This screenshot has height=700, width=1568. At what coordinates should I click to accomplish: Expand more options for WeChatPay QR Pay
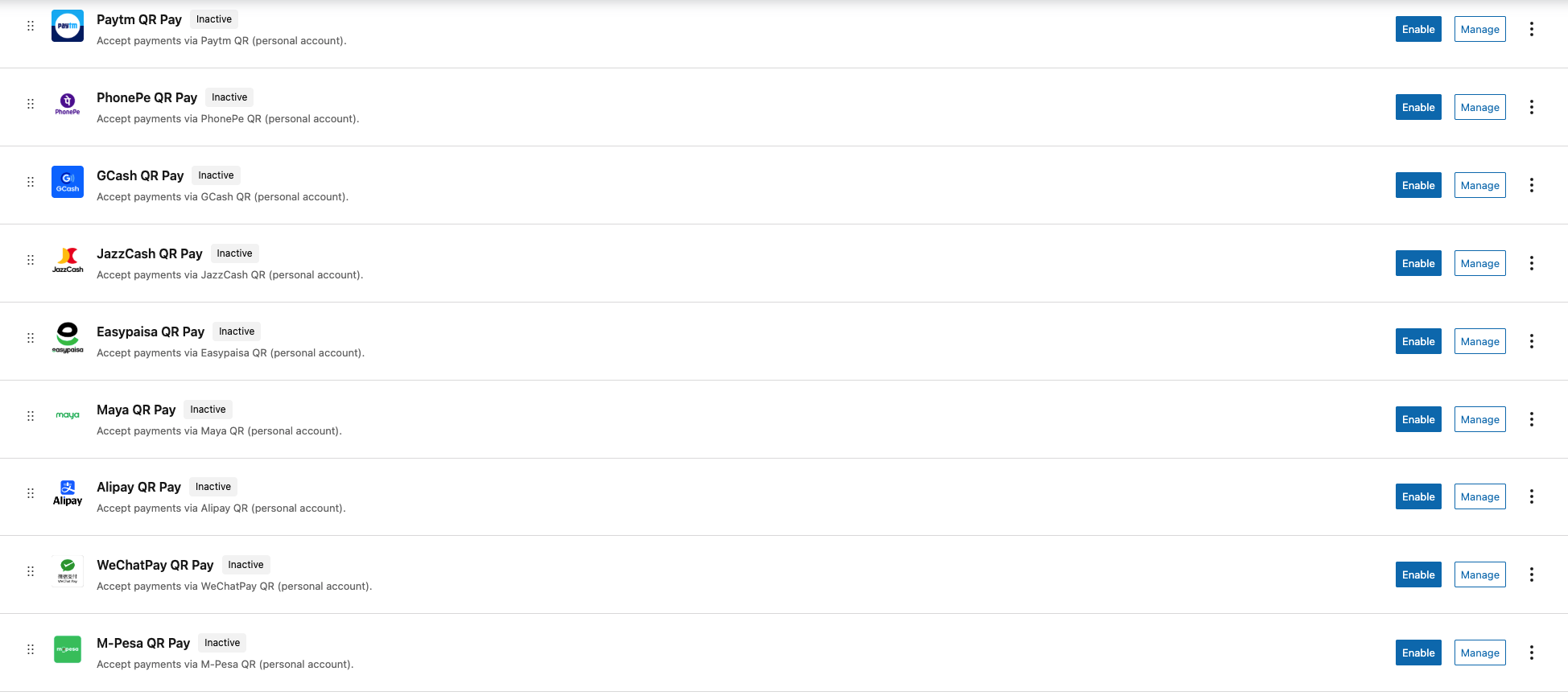[1532, 575]
